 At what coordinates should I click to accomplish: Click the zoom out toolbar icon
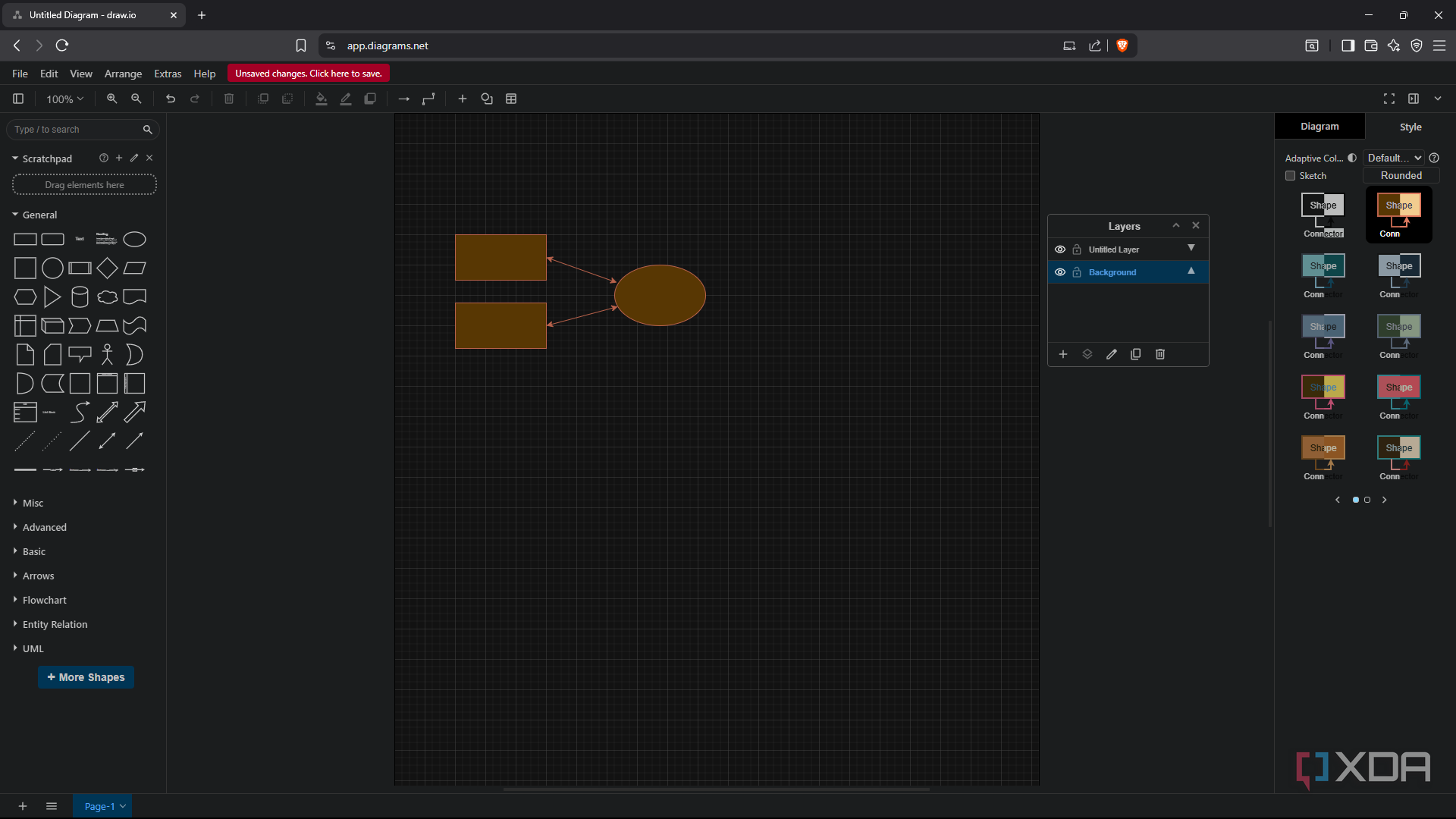(136, 99)
